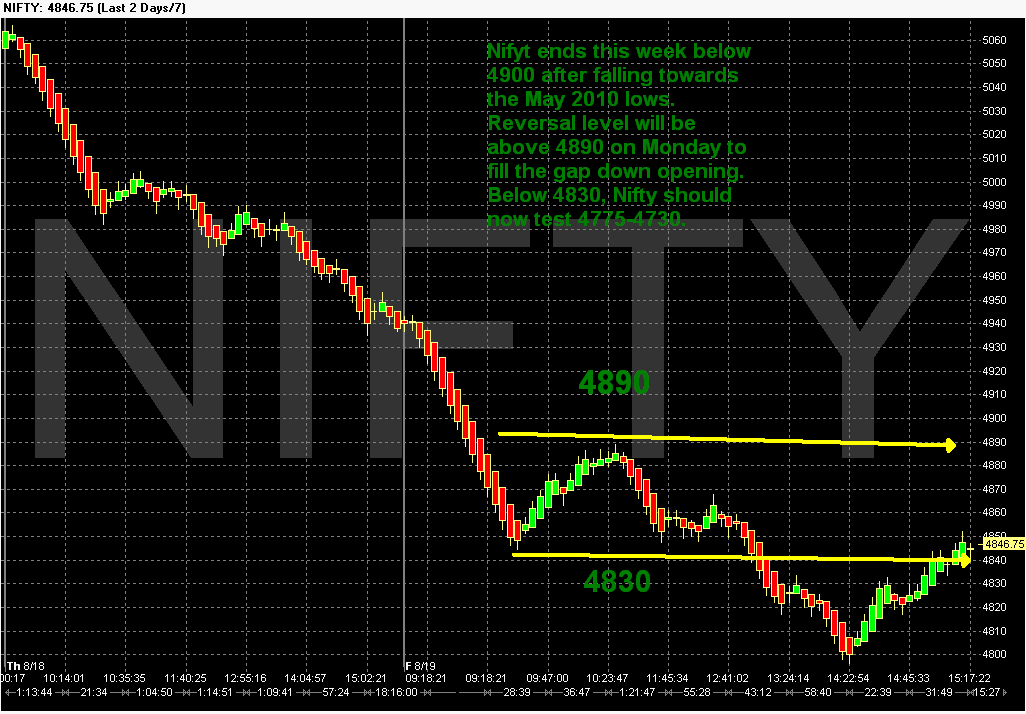Click the 1:09:41 interval duration
The height and width of the screenshot is (714, 1026).
tap(275, 692)
